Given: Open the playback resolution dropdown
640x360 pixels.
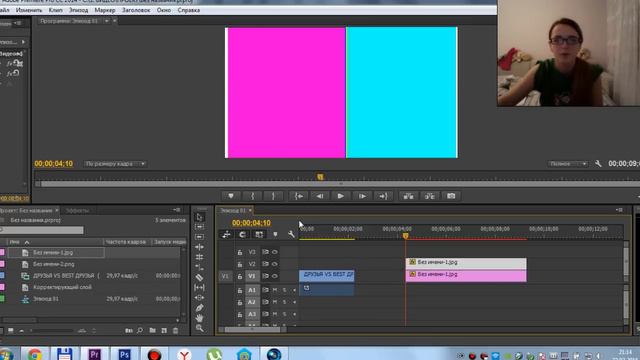Looking at the screenshot, I should click(x=567, y=164).
